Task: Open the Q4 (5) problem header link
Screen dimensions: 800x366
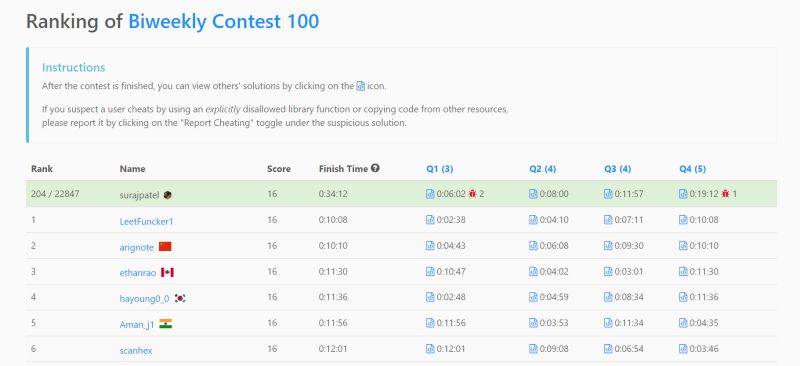Action: [693, 169]
